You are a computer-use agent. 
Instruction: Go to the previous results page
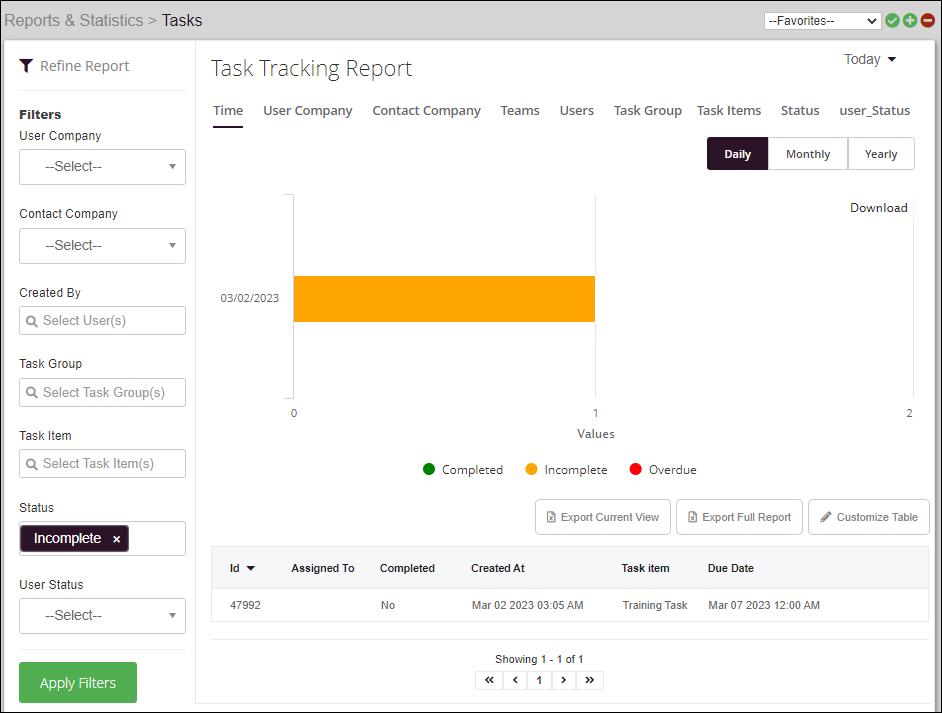515,680
